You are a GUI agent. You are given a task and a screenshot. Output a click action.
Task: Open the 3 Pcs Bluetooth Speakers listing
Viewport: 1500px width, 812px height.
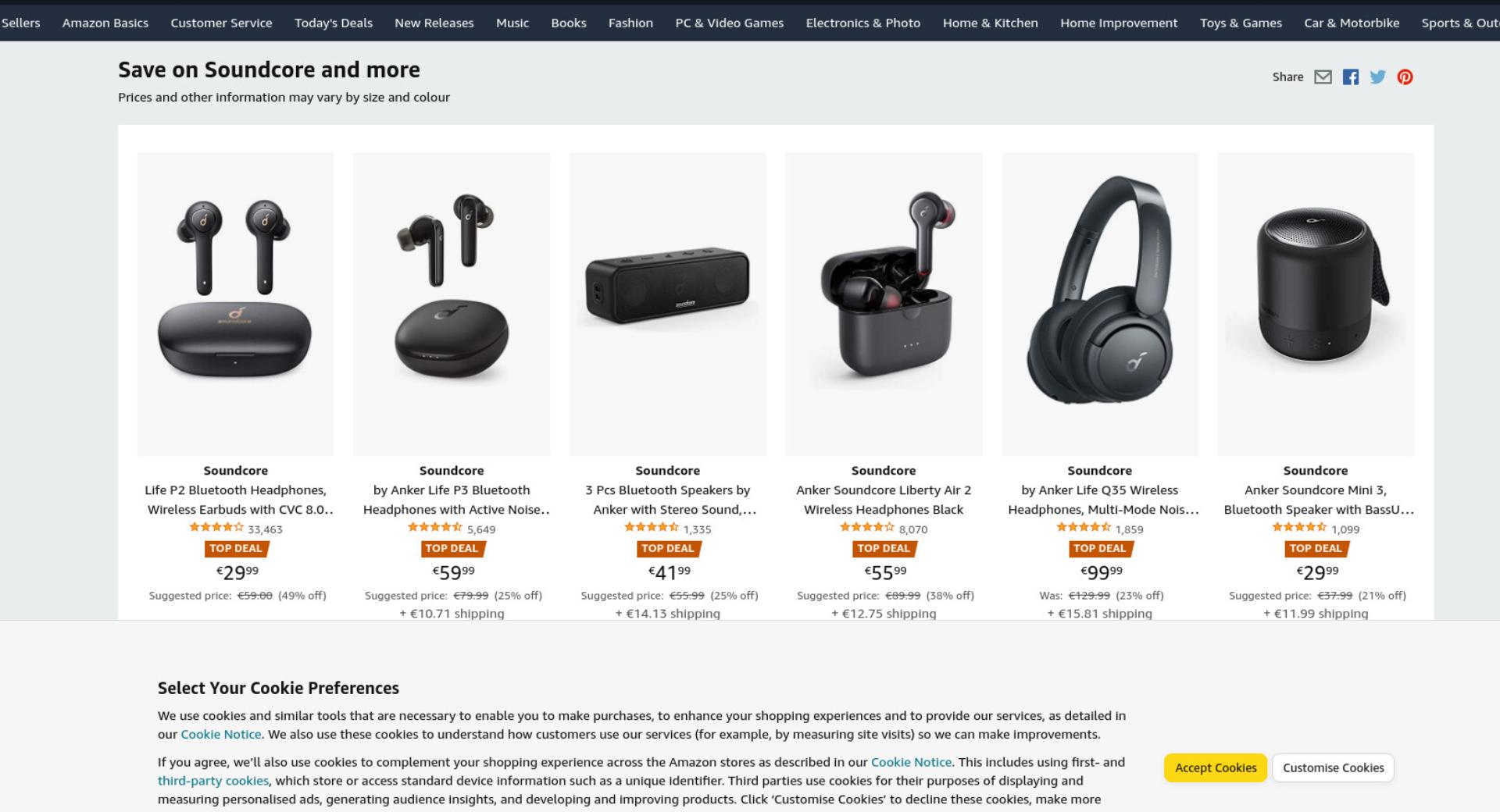[668, 500]
